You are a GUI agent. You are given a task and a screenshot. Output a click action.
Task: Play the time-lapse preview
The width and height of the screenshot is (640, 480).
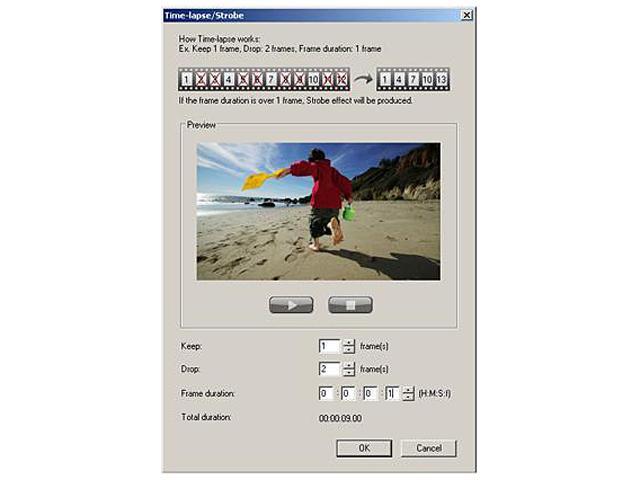(291, 305)
